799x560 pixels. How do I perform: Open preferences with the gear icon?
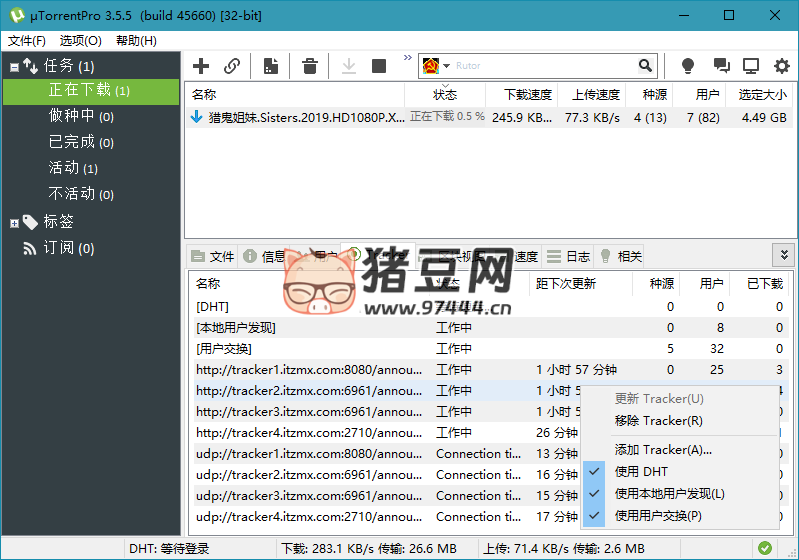pyautogui.click(x=781, y=66)
